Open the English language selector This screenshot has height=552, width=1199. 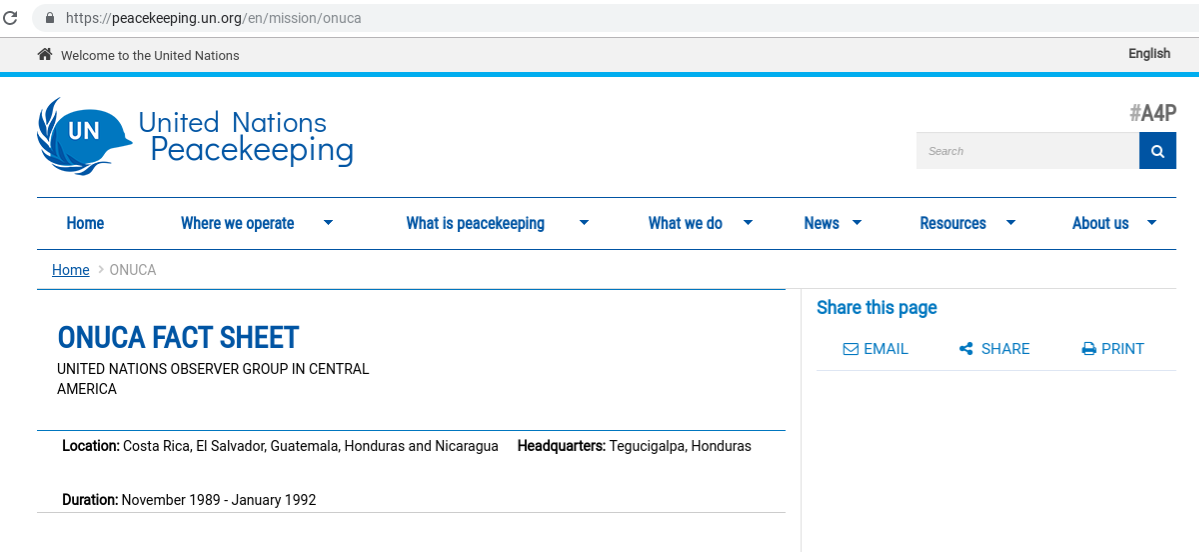pyautogui.click(x=1149, y=54)
